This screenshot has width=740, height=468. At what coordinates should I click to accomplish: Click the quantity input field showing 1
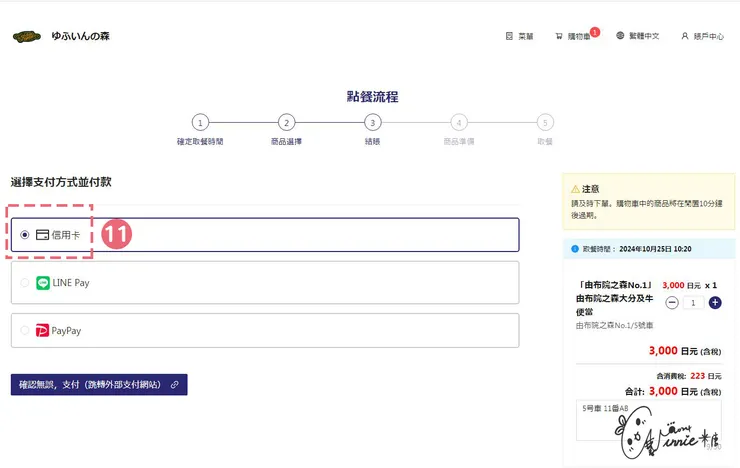click(x=693, y=302)
